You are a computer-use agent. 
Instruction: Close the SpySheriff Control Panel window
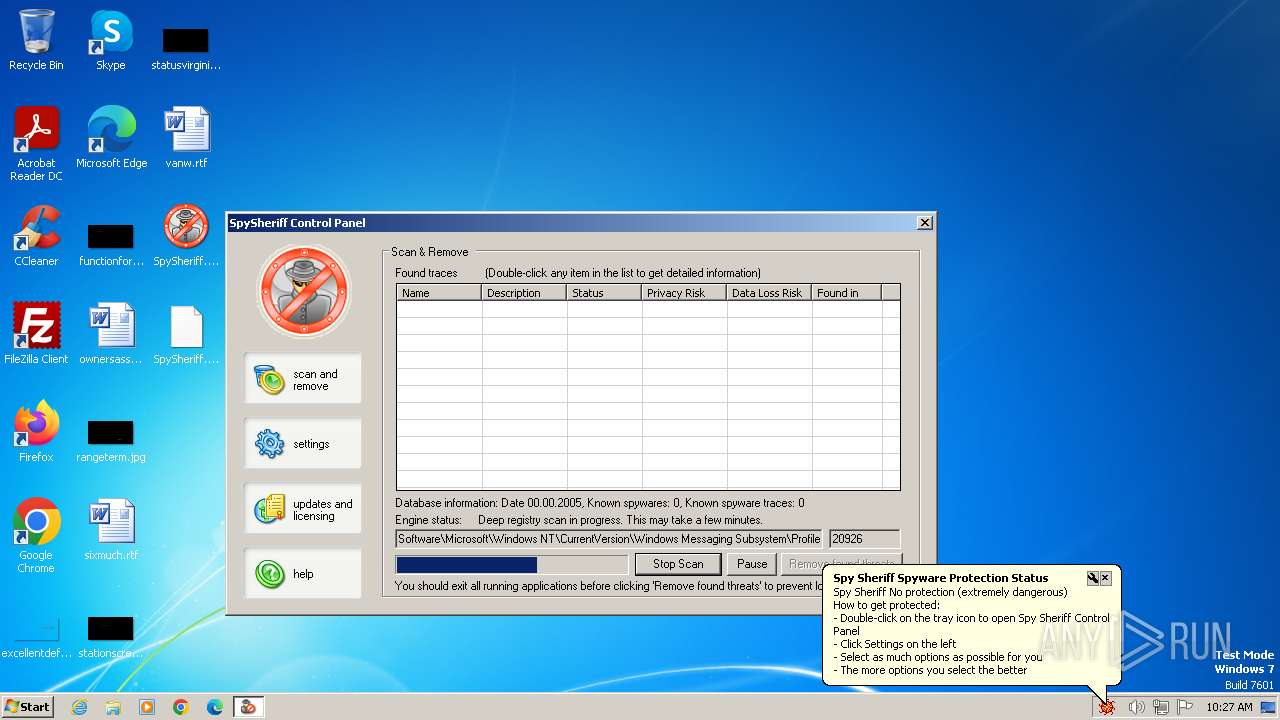click(925, 223)
